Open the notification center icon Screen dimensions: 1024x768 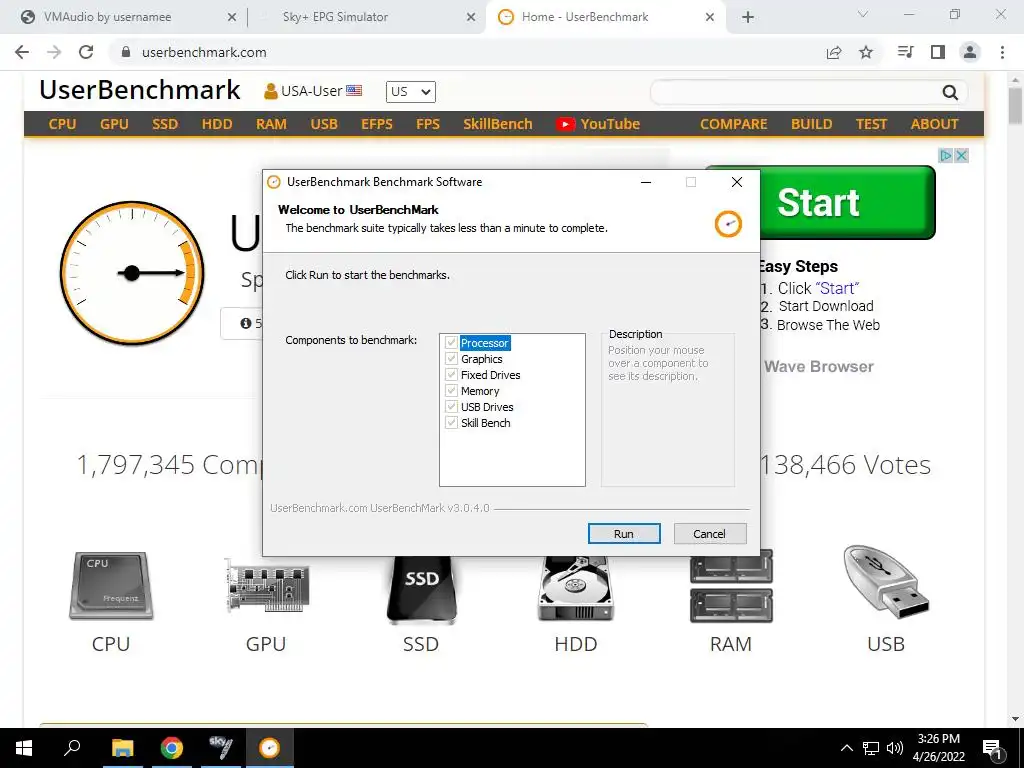click(993, 748)
